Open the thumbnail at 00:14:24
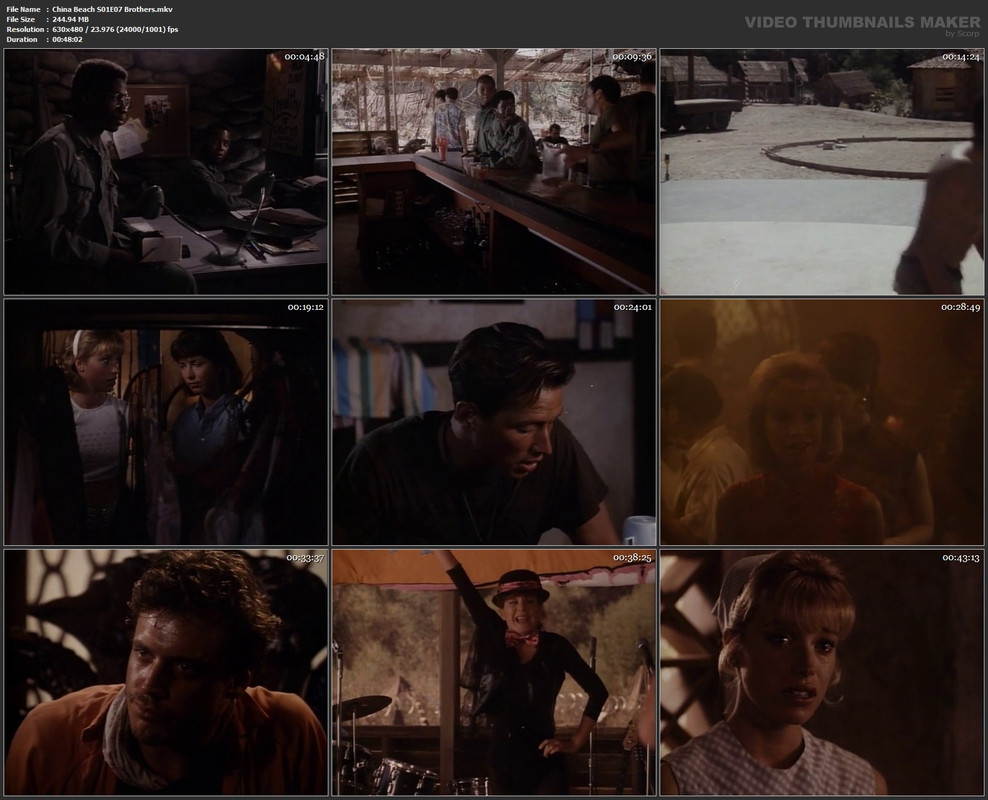 [x=822, y=172]
